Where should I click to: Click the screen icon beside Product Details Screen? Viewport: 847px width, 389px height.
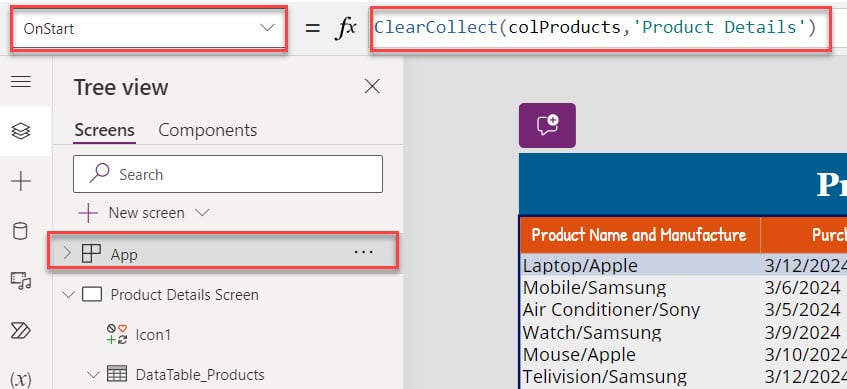pos(92,294)
